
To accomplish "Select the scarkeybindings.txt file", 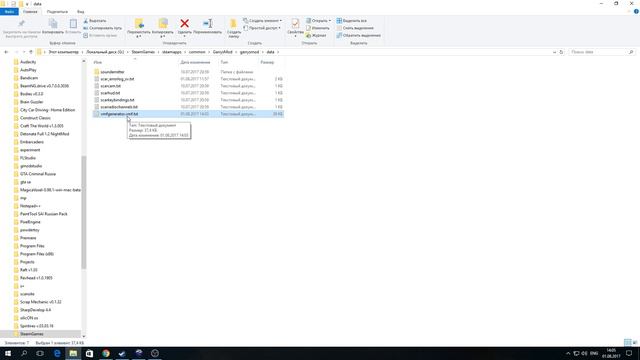I will 188,100.
